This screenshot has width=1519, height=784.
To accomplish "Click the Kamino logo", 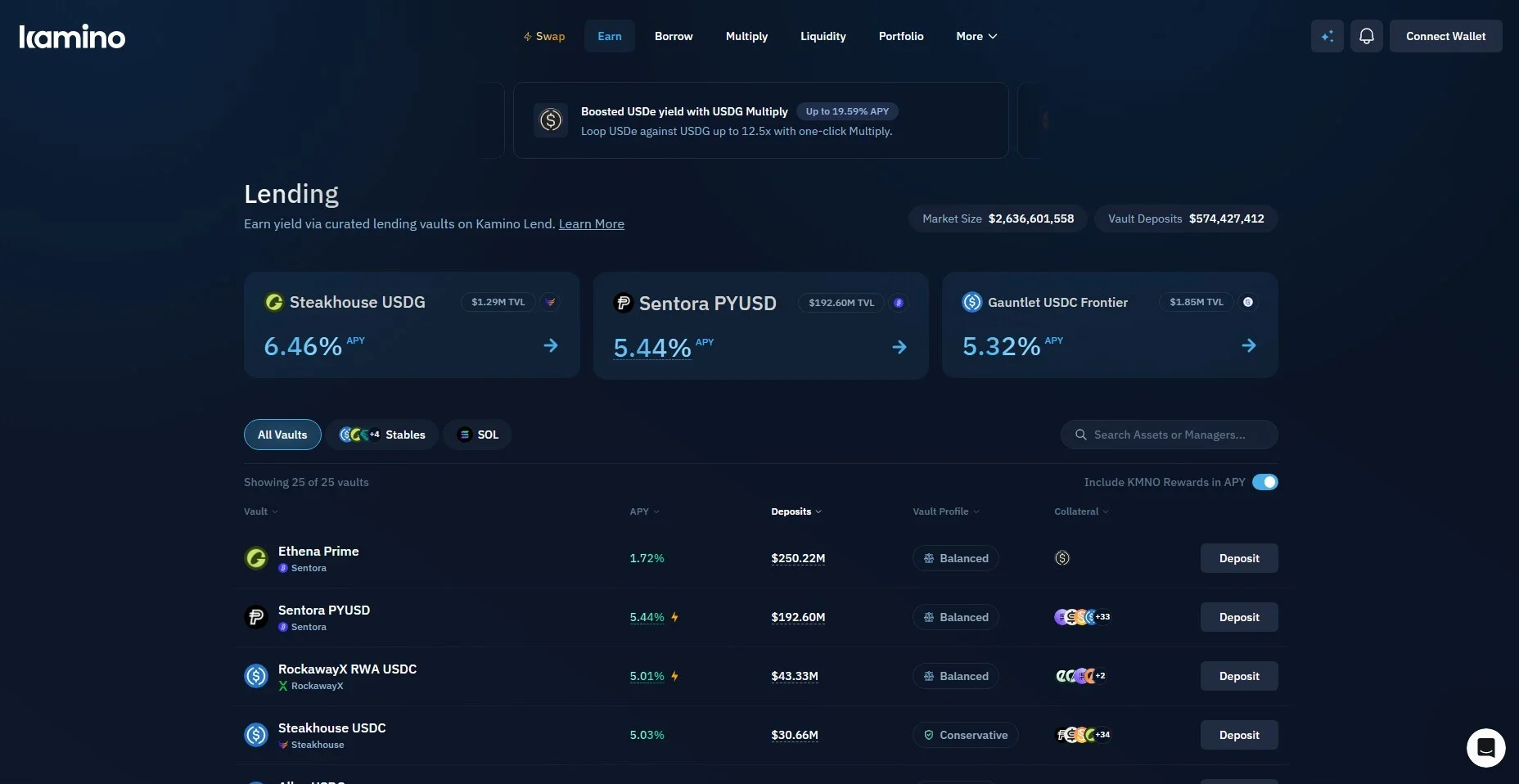I will point(72,37).
